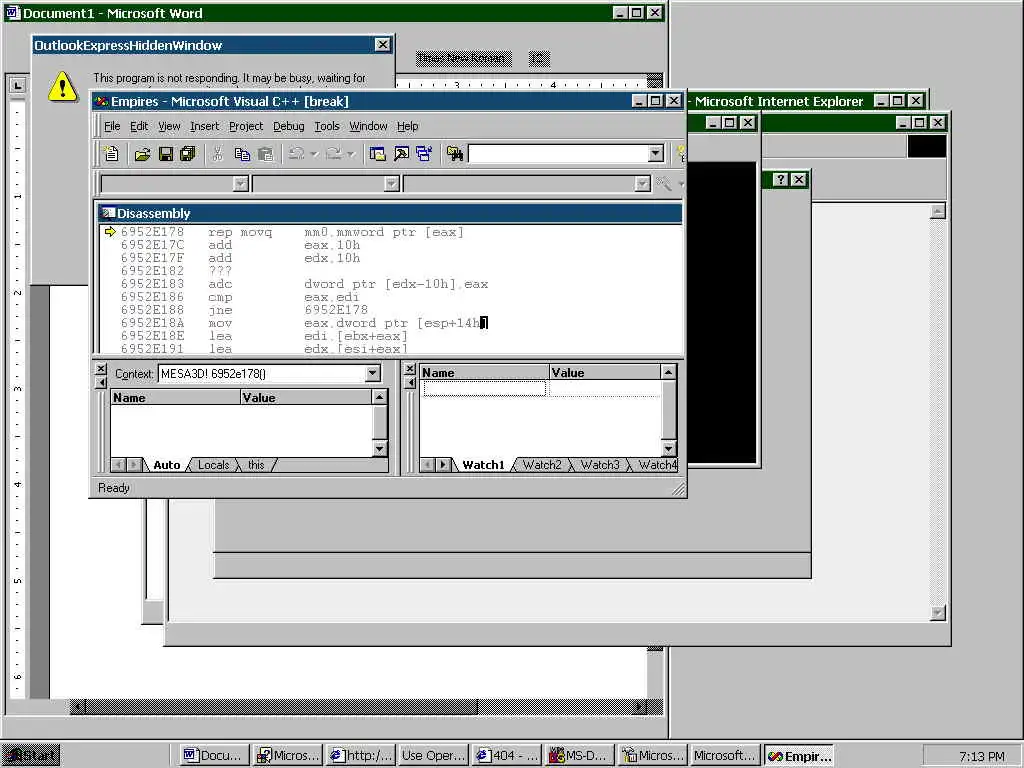Open the Window List icon
The width and height of the screenshot is (1024, 768).
(424, 154)
